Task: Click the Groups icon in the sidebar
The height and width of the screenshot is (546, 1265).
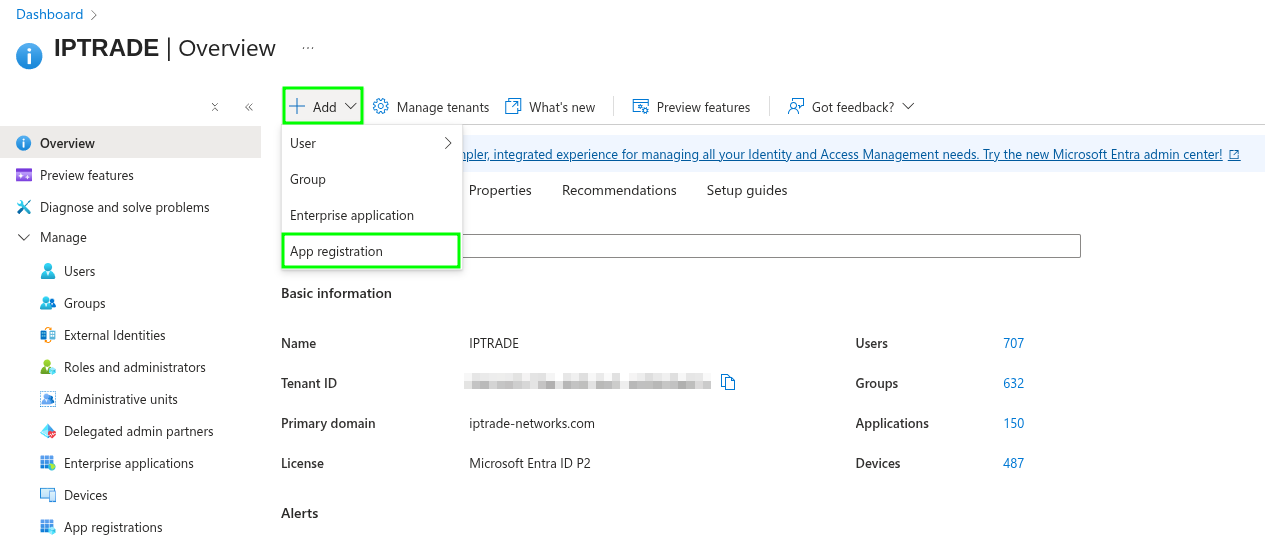Action: 48,303
